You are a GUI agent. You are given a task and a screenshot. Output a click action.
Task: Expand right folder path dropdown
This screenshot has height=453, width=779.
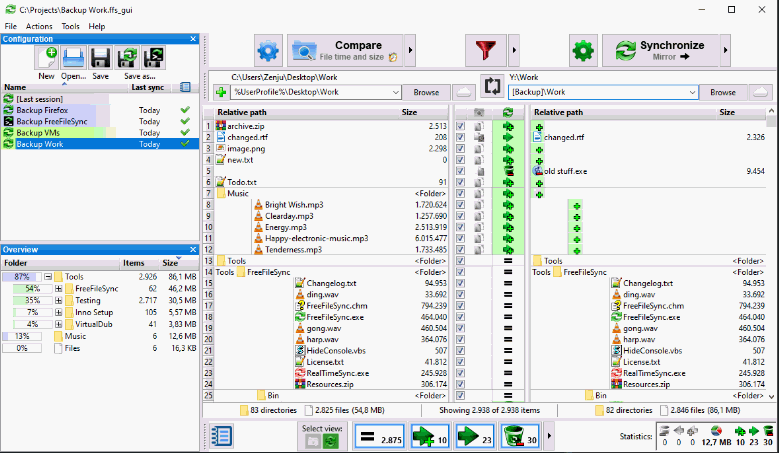692,92
